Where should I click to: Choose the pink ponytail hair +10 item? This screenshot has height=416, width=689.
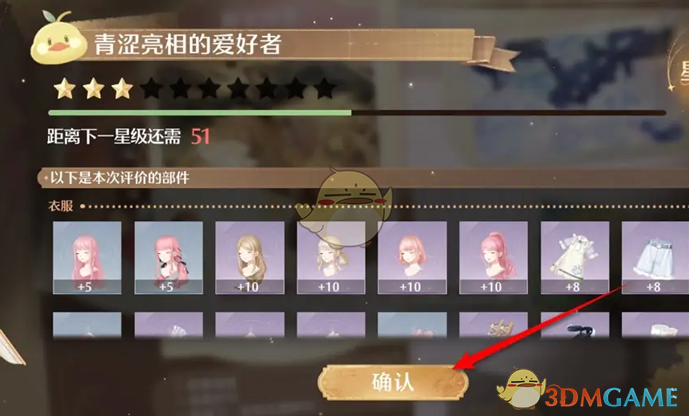coord(493,257)
